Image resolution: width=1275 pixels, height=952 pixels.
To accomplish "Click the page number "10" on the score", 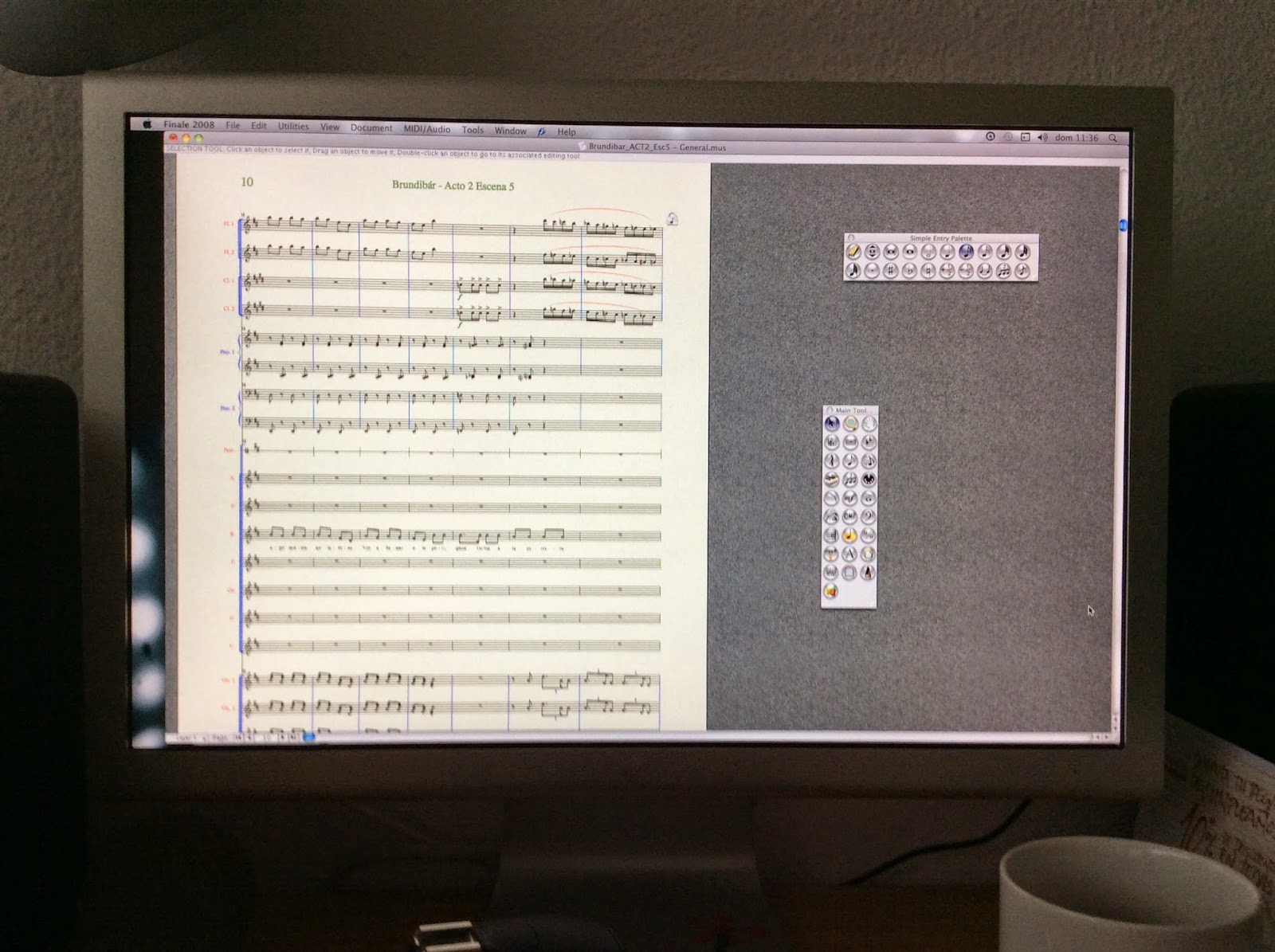I will [247, 182].
